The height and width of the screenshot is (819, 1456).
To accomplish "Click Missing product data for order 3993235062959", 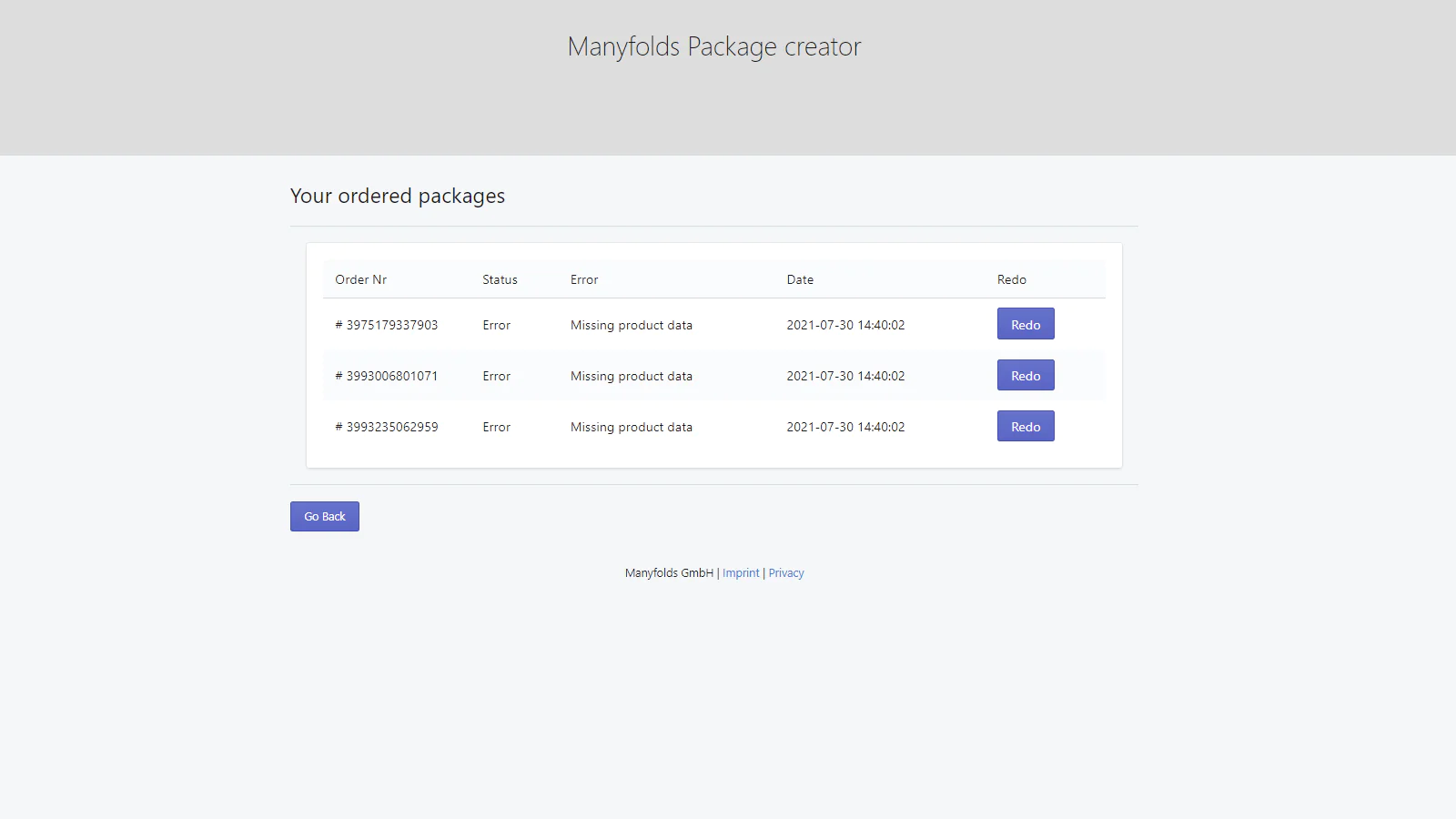I will pyautogui.click(x=632, y=427).
